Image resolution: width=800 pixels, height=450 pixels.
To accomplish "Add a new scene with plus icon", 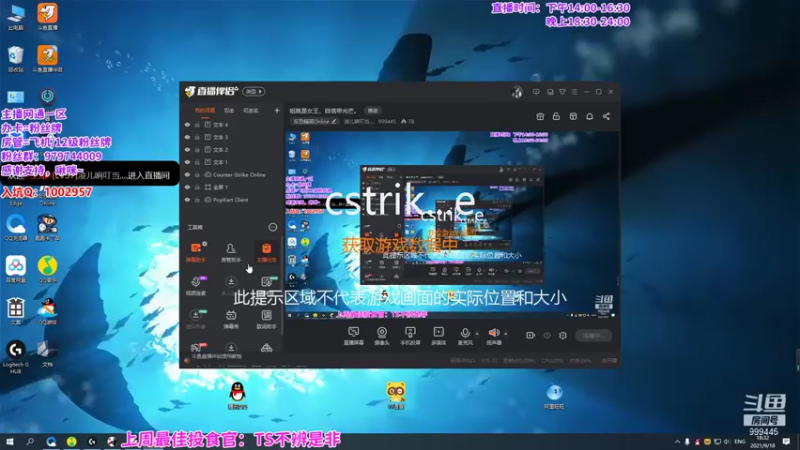I will [x=277, y=110].
